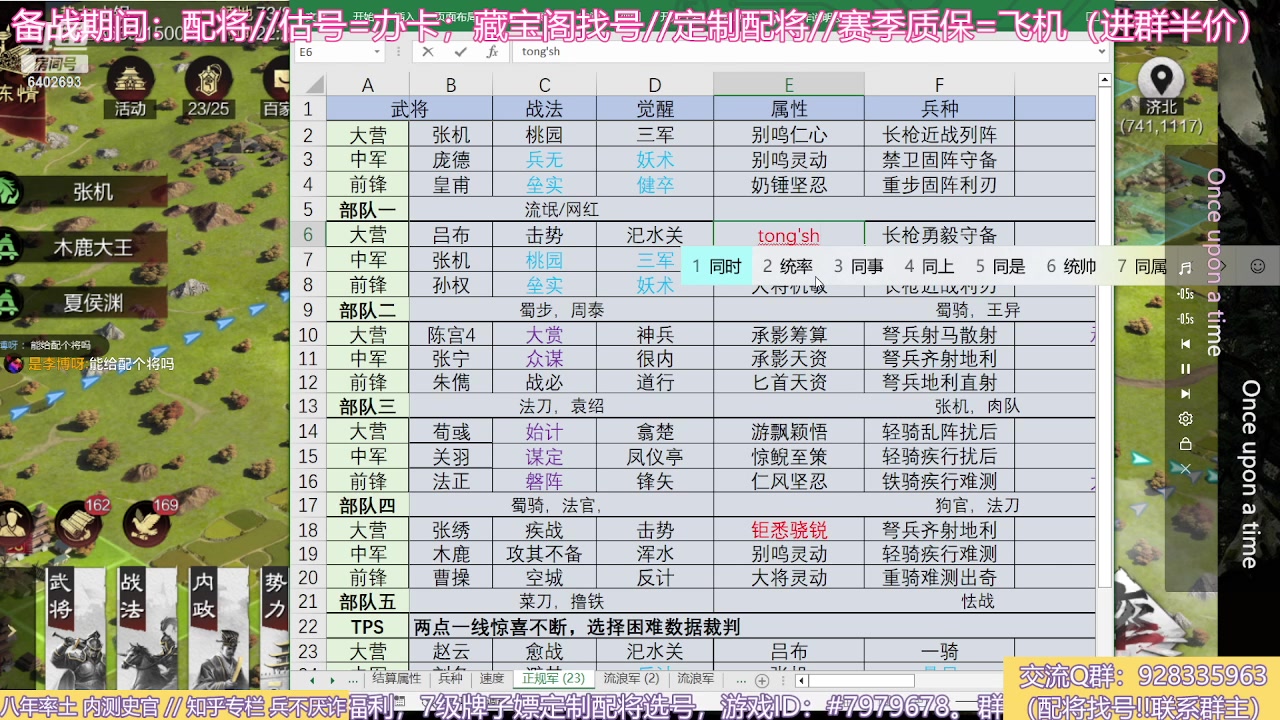
Task: Click cell 承影筹算 in row 10
Action: (788, 335)
